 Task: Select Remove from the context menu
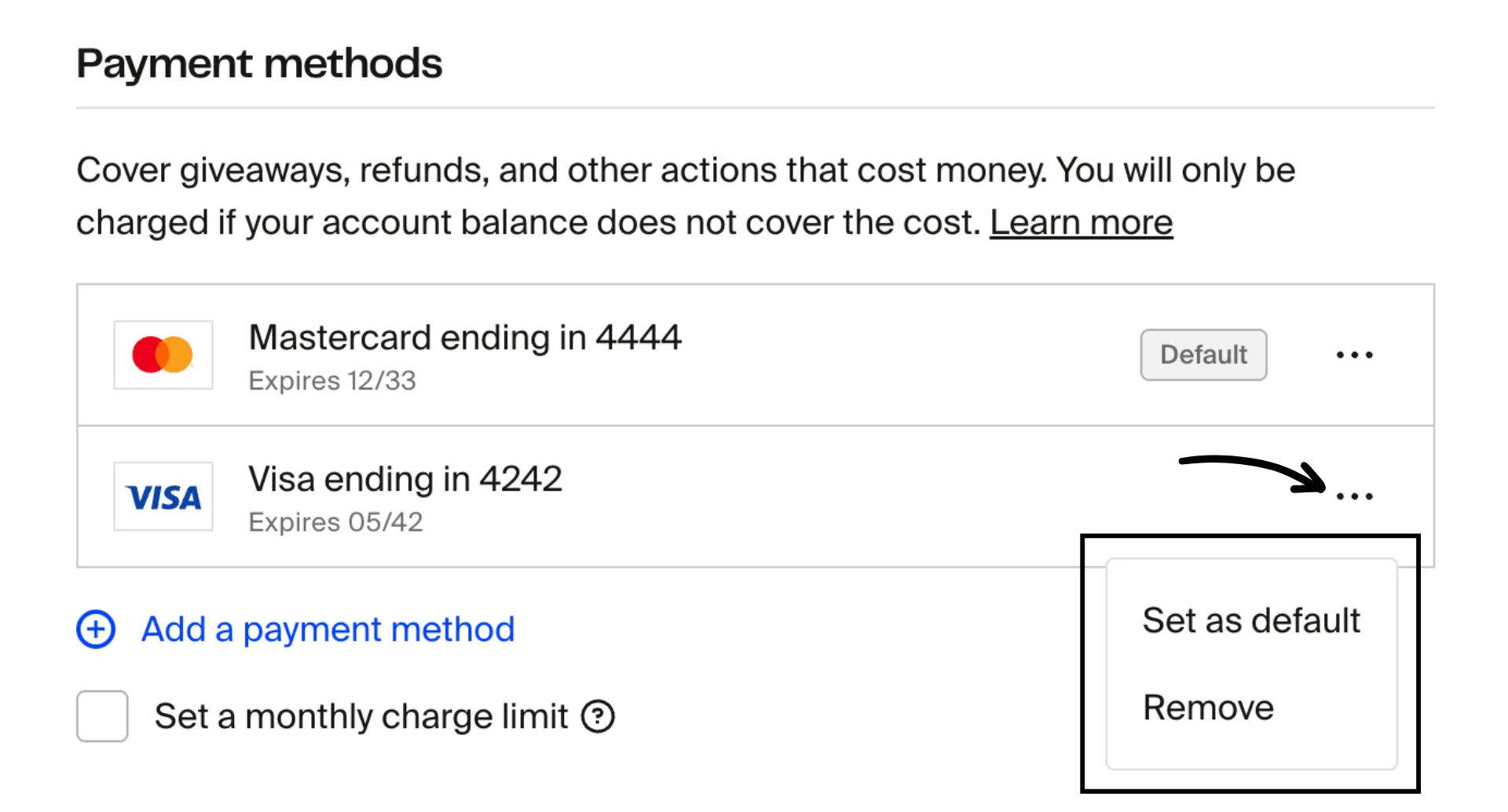(x=1208, y=707)
